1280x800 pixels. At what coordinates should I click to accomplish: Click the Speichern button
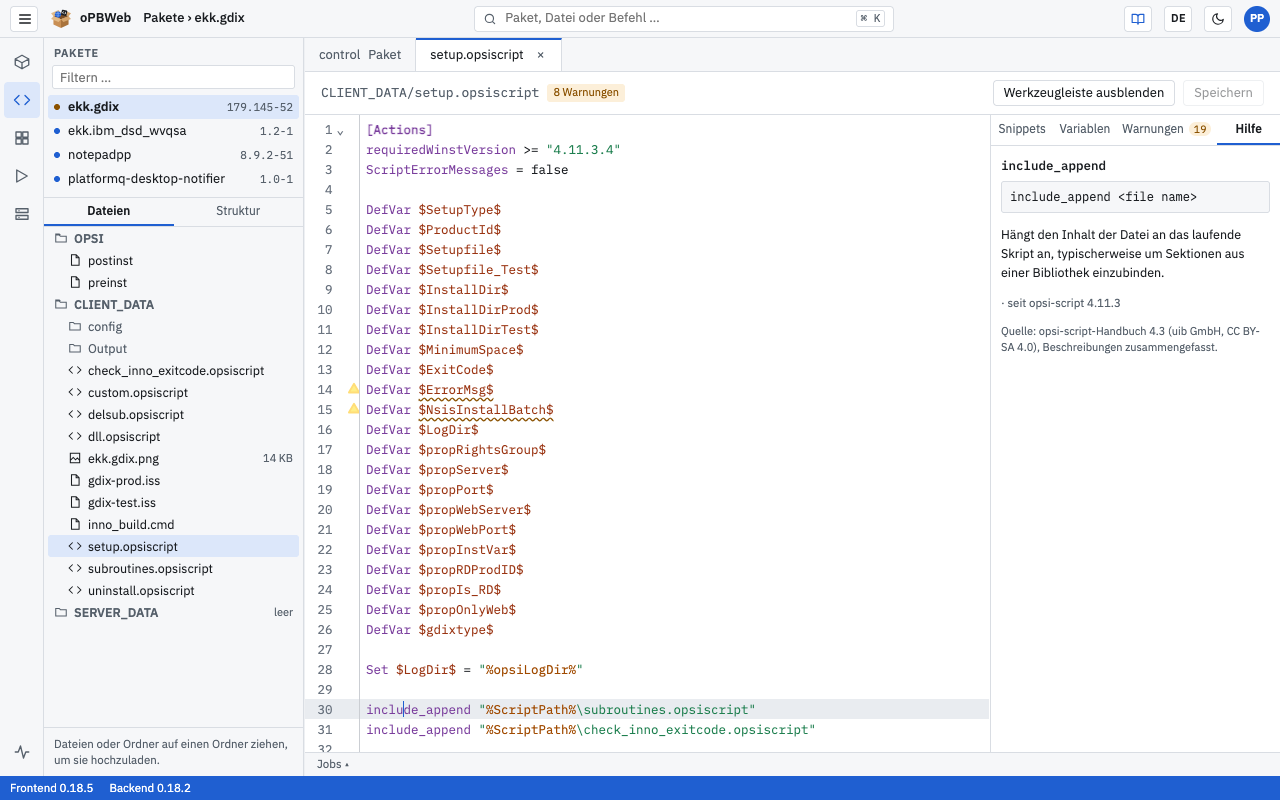pyautogui.click(x=1223, y=93)
